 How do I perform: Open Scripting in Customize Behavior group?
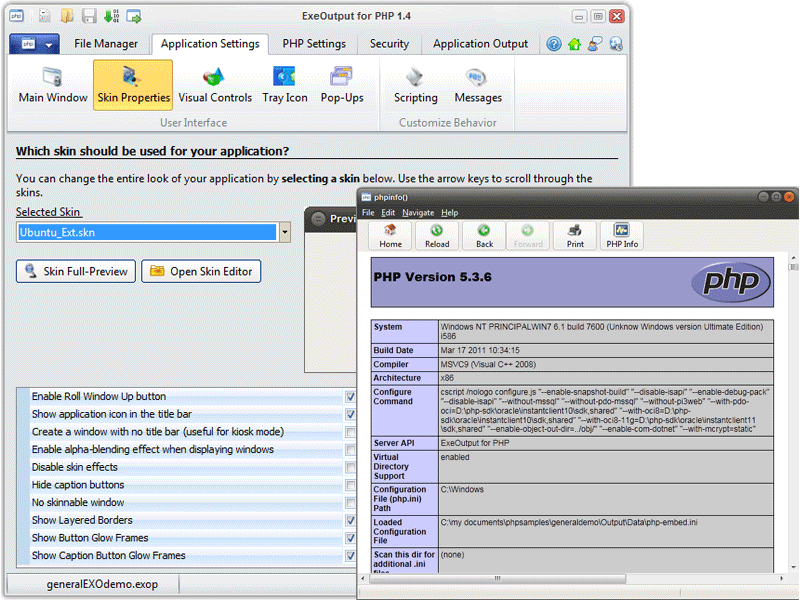click(x=415, y=85)
